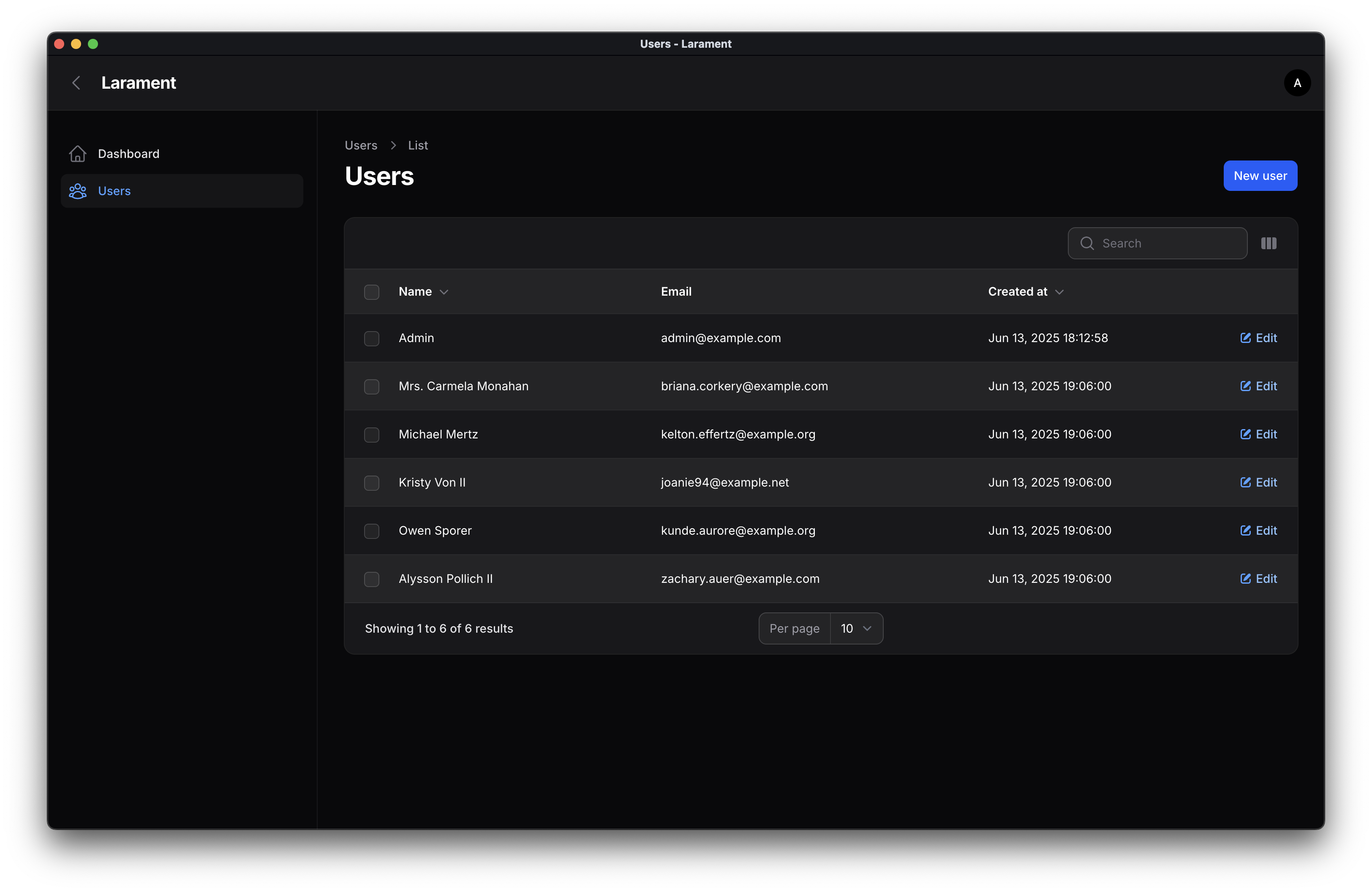The height and width of the screenshot is (892, 1372).
Task: Tick the checkbox for Alysson Pollich II
Action: click(x=372, y=579)
